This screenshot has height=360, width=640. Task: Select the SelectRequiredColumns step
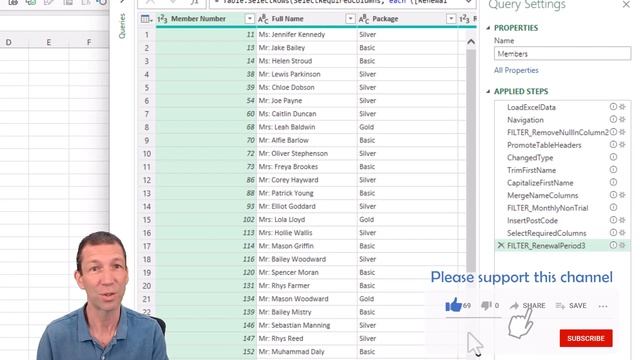pyautogui.click(x=547, y=233)
